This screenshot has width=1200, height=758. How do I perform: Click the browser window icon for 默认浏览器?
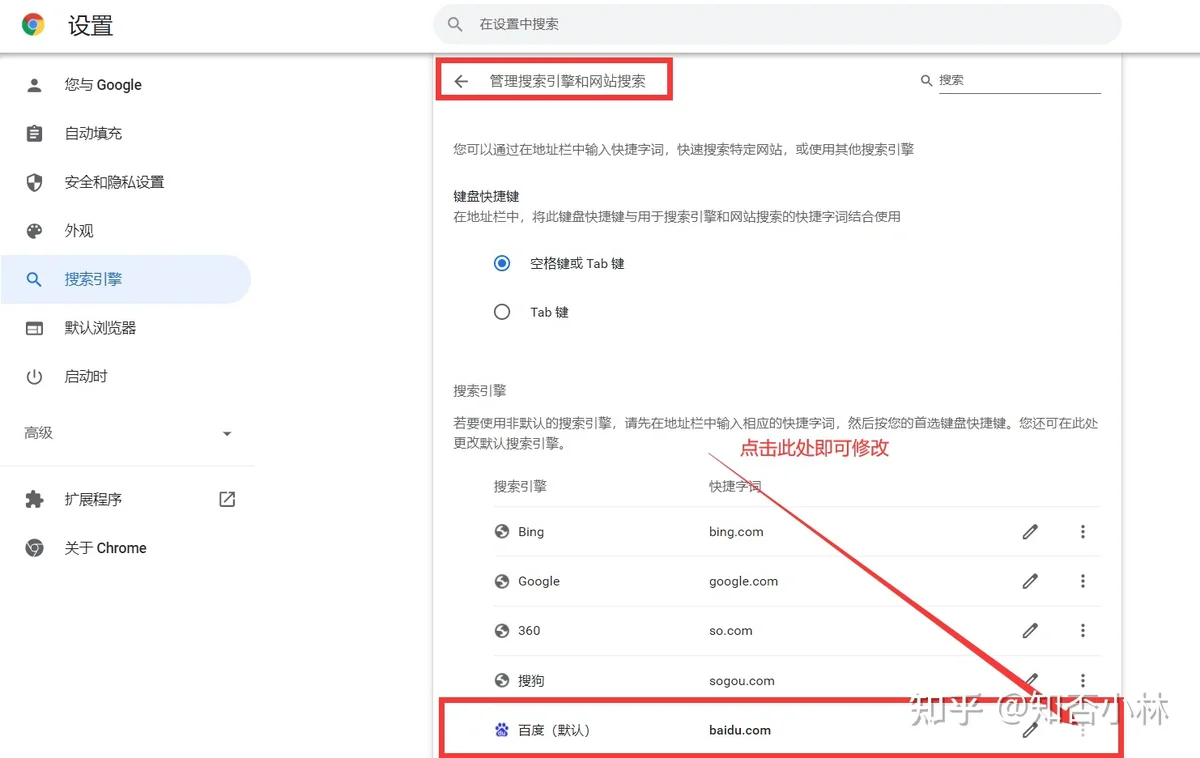(x=34, y=328)
